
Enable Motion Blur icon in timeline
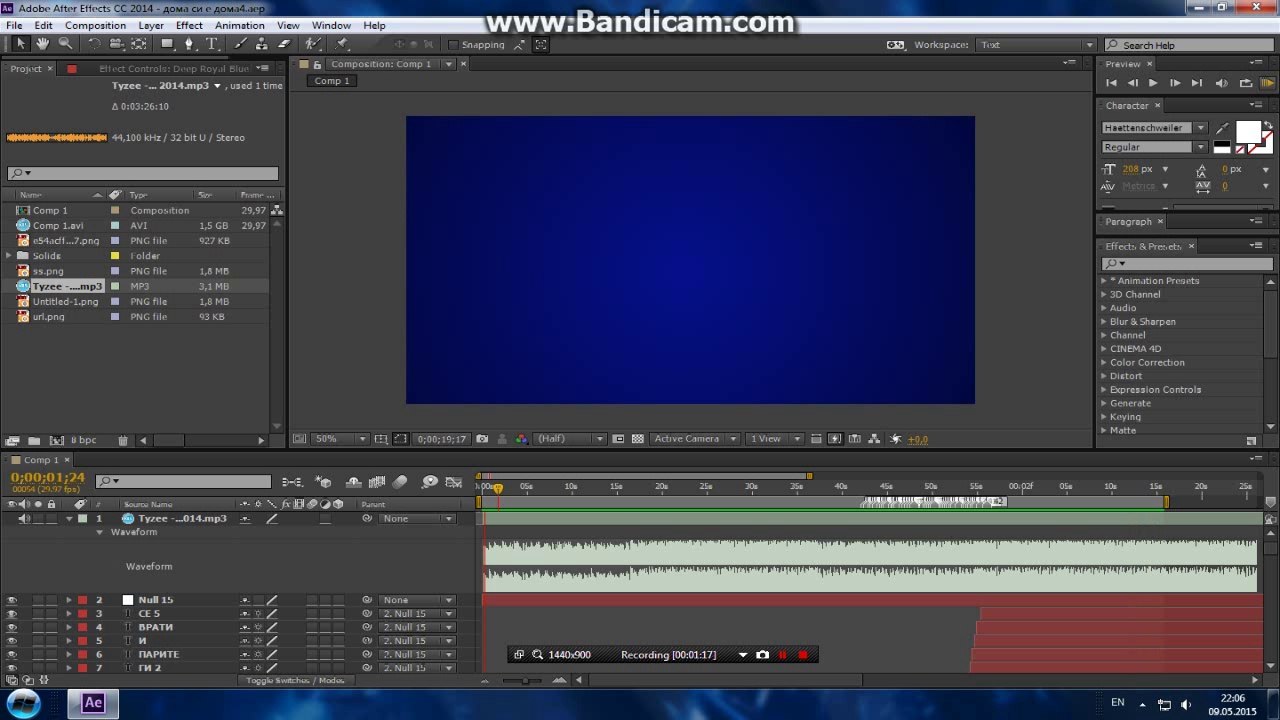point(400,482)
